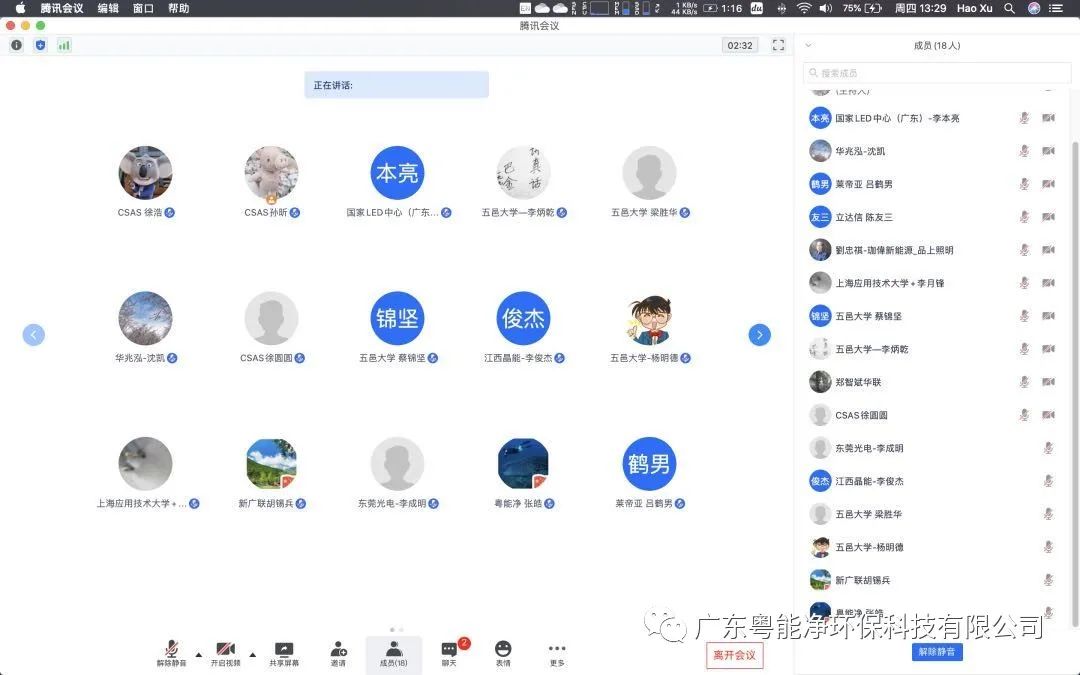
Task: Open the 编辑 menu in menu bar
Action: coord(108,8)
